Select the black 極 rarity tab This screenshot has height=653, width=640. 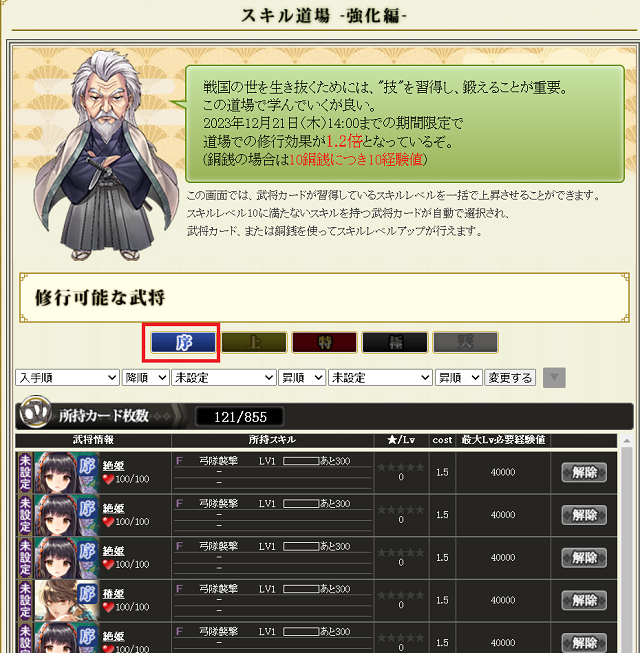pos(395,342)
